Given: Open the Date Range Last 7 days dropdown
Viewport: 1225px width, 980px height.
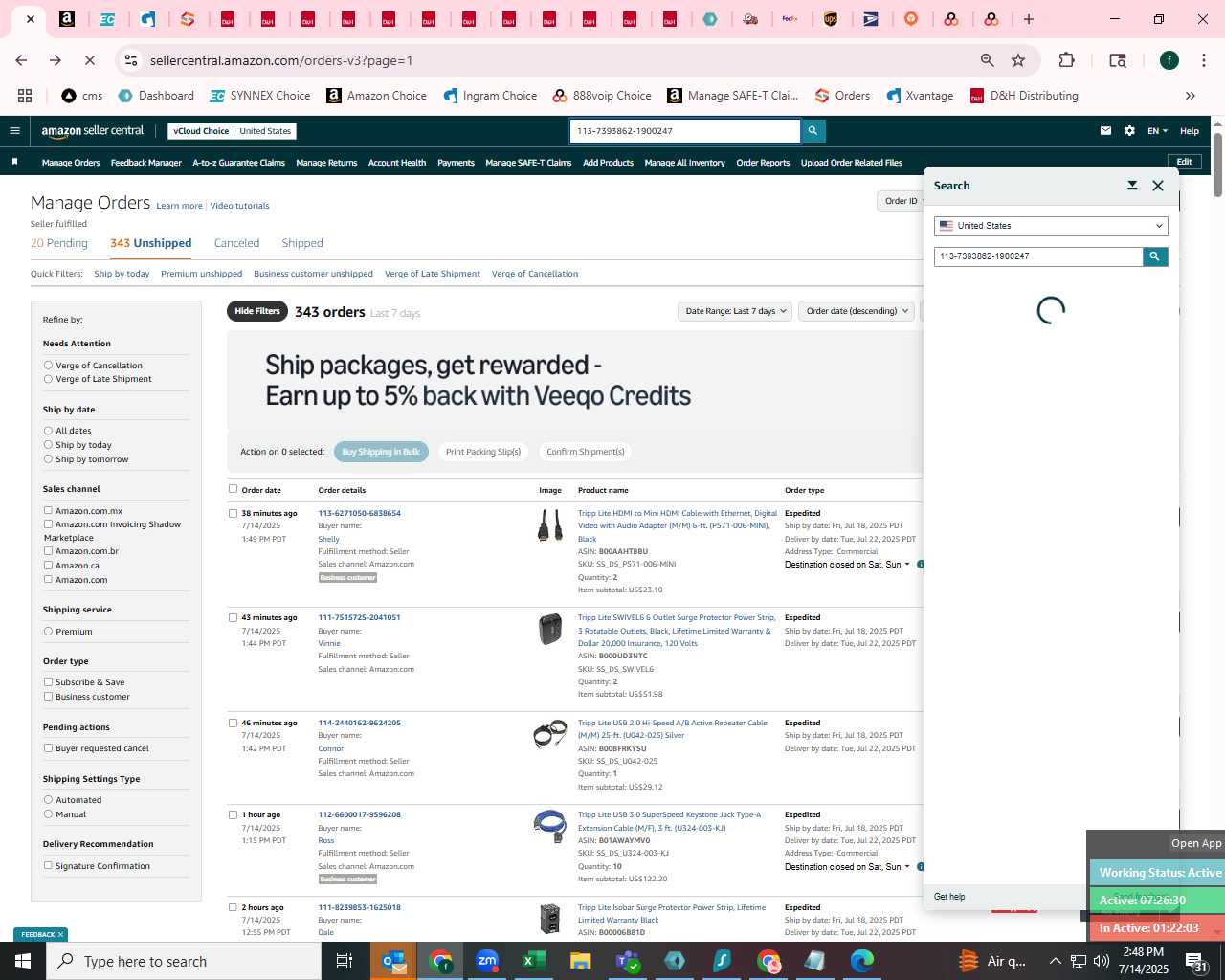Looking at the screenshot, I should 735,311.
